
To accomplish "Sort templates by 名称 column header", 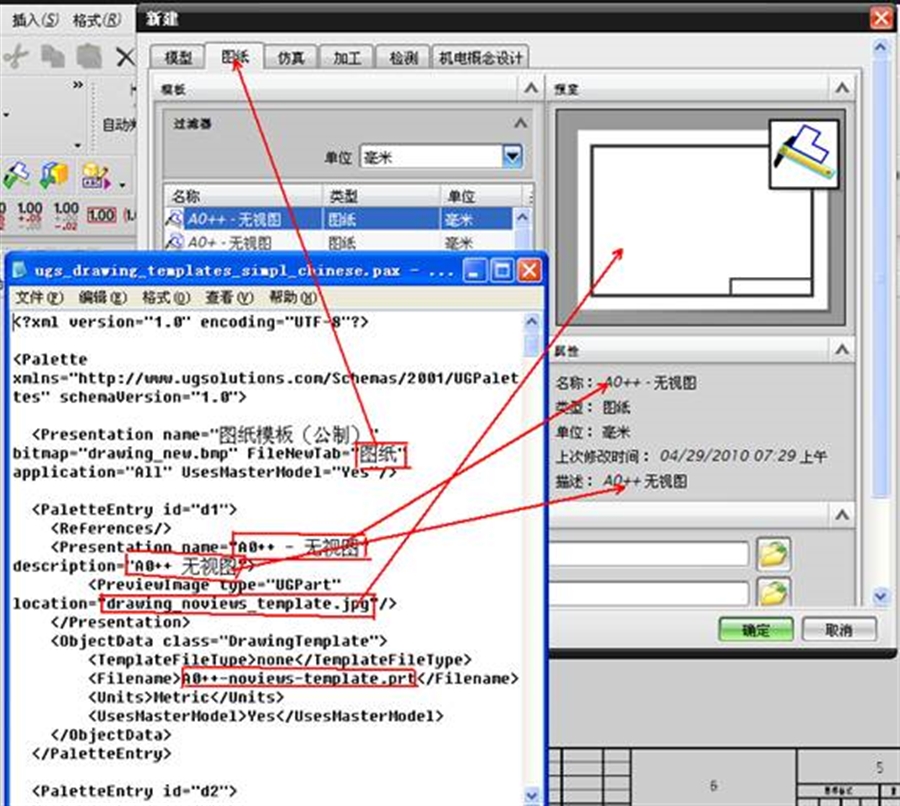I will tap(243, 196).
